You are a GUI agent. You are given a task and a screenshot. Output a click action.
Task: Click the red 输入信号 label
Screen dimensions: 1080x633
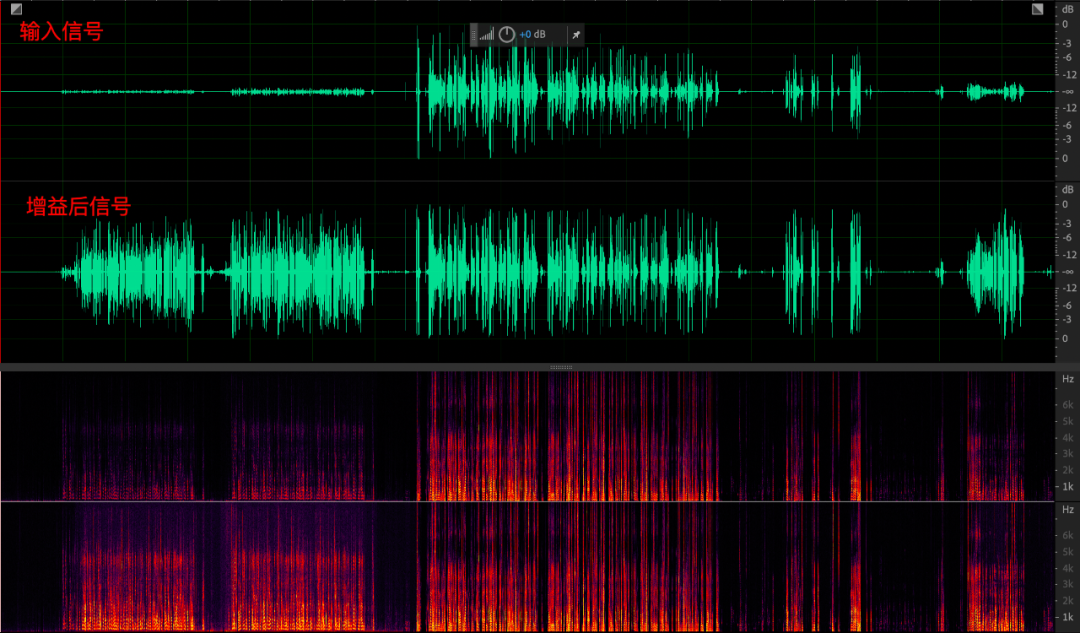[61, 32]
